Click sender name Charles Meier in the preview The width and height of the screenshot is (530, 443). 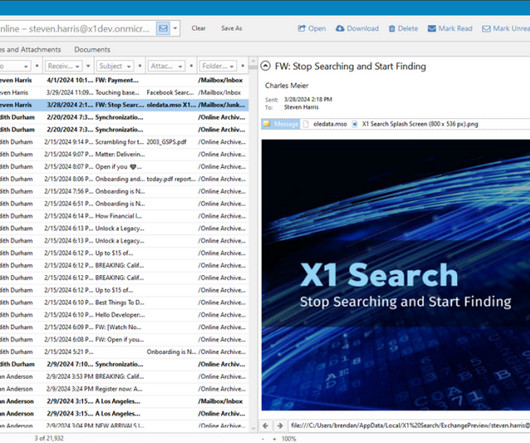click(x=287, y=85)
